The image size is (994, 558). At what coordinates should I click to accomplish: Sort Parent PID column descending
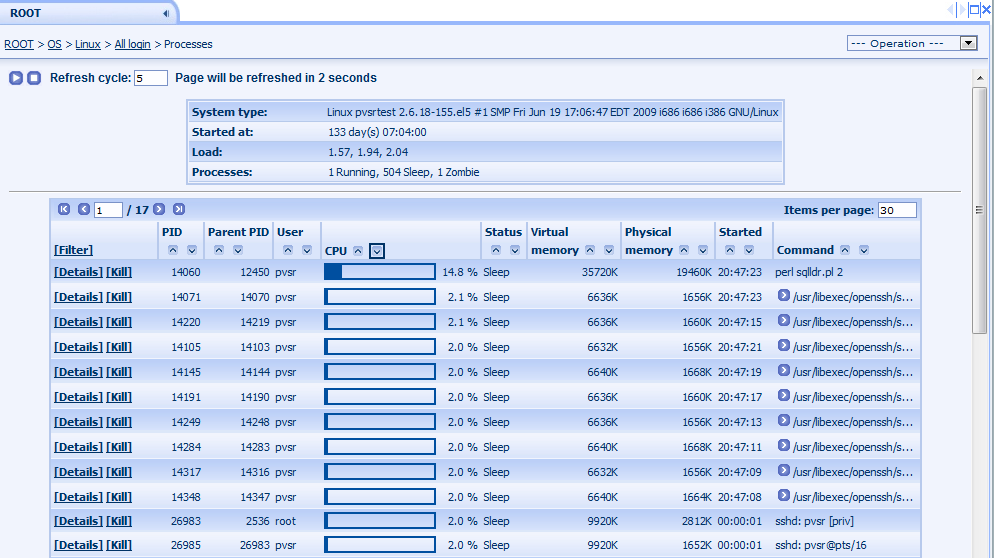[238, 250]
